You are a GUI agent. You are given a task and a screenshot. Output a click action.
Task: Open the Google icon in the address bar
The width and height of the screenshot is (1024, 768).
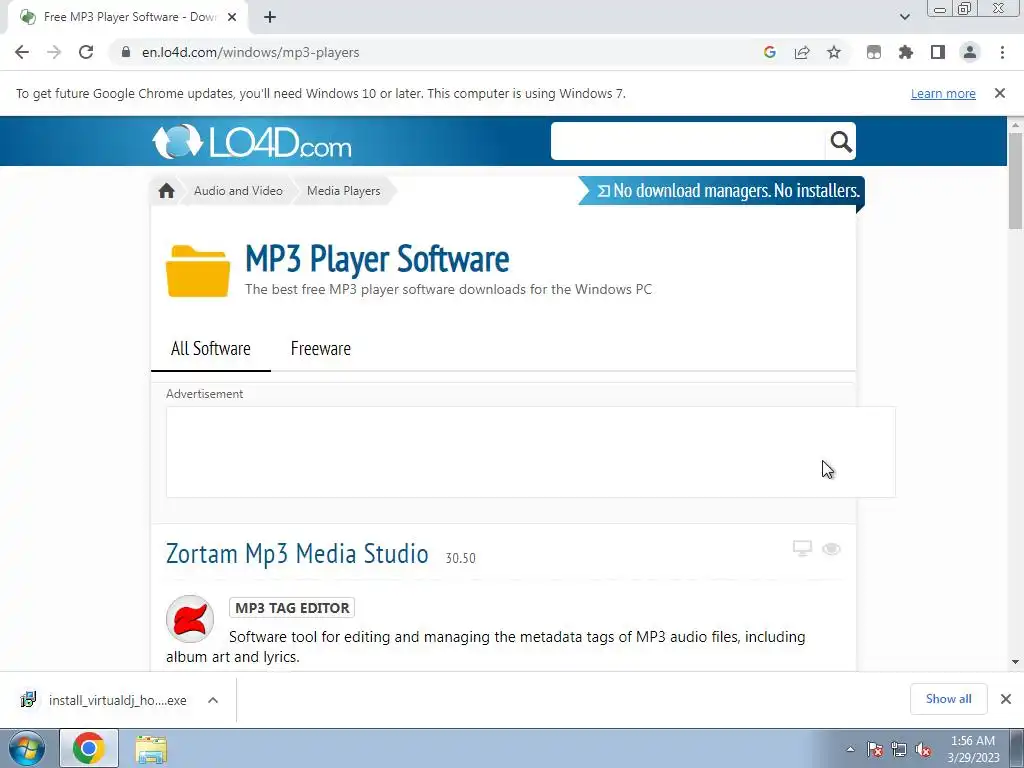[x=770, y=52]
